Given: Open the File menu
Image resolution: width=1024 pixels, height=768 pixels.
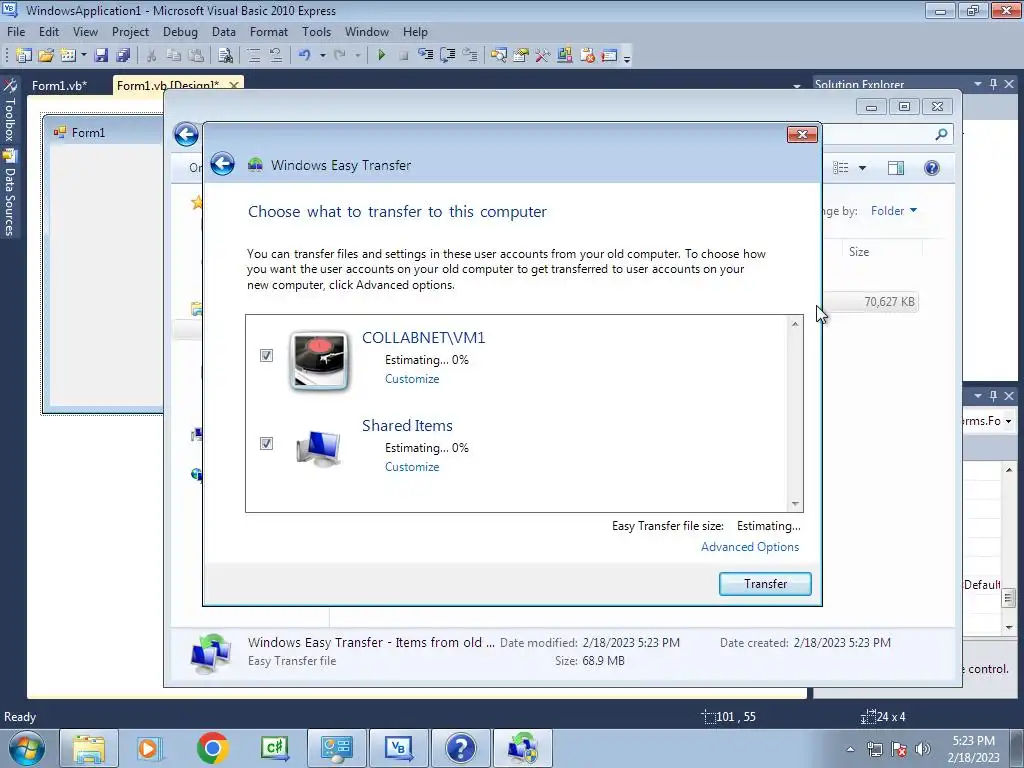Looking at the screenshot, I should [16, 32].
